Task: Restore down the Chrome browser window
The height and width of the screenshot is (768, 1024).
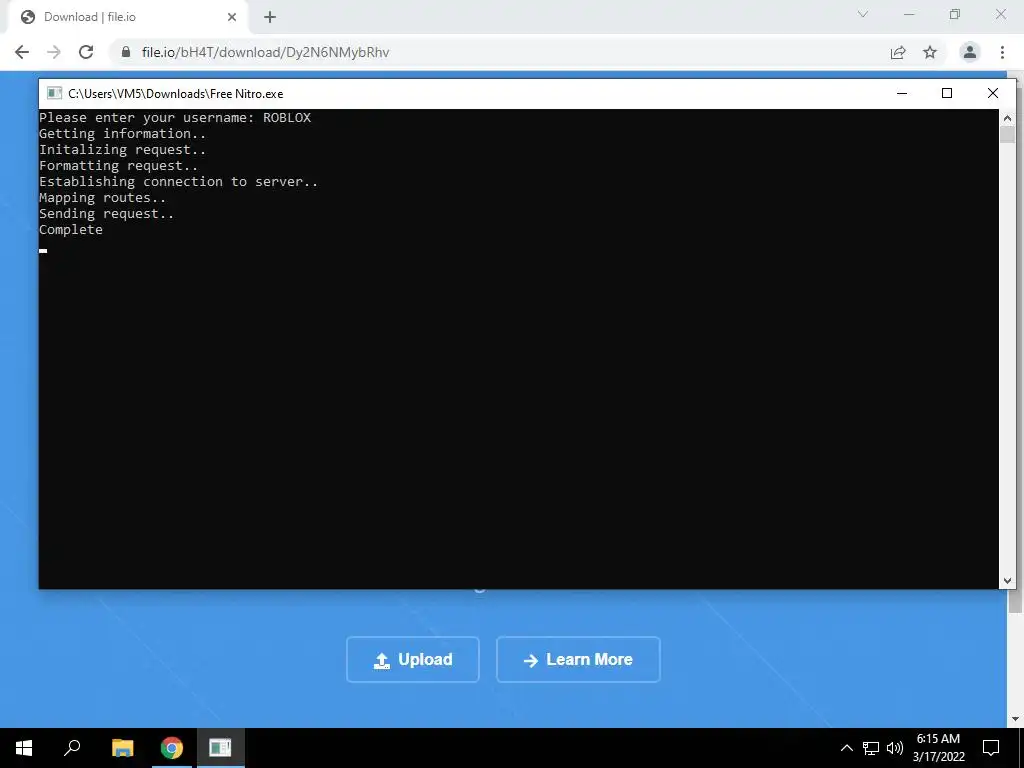Action: pyautogui.click(x=955, y=14)
